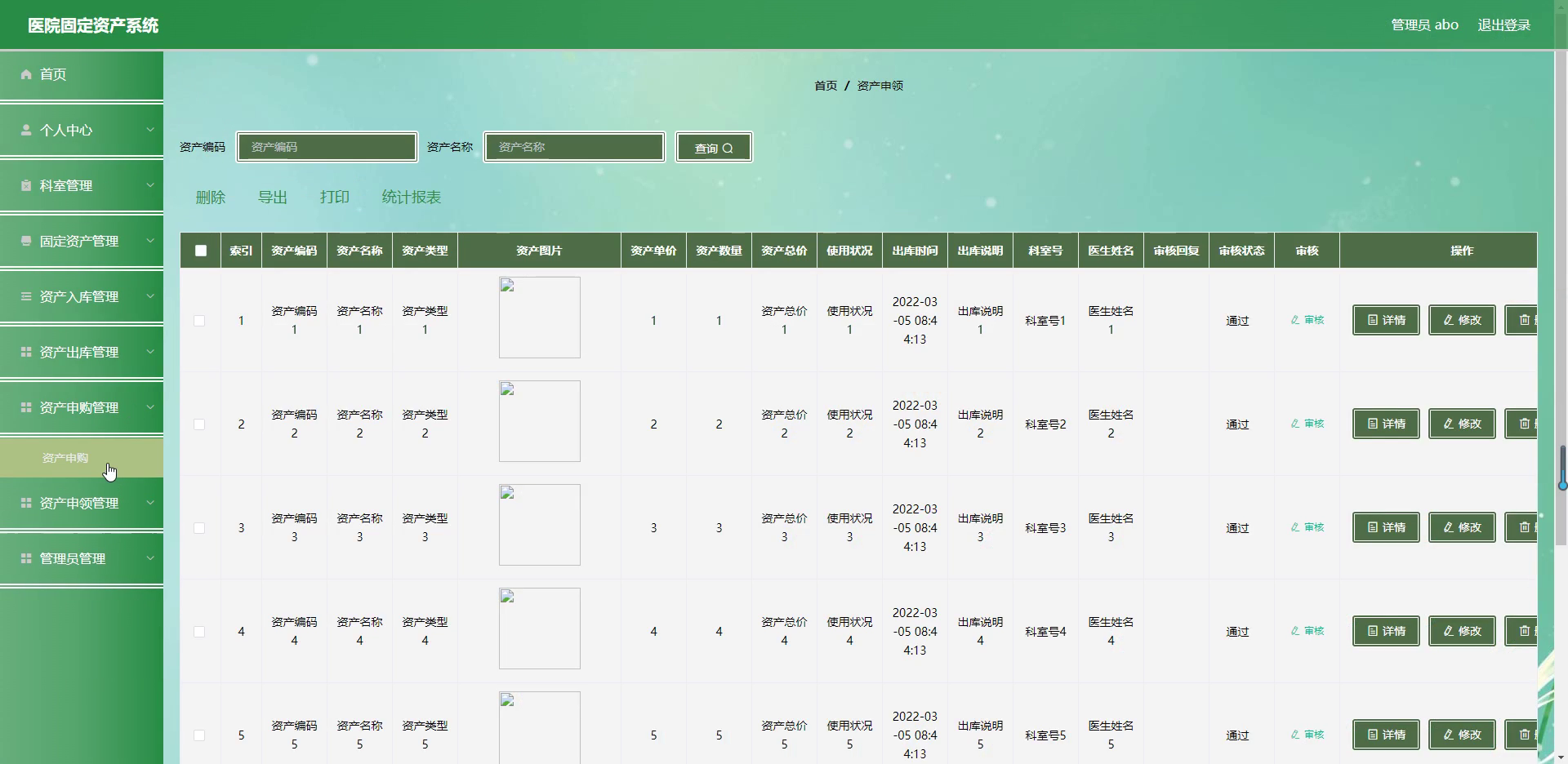Click the 审核 pencil icon in row 3
Image resolution: width=1568 pixels, height=764 pixels.
coord(1295,527)
